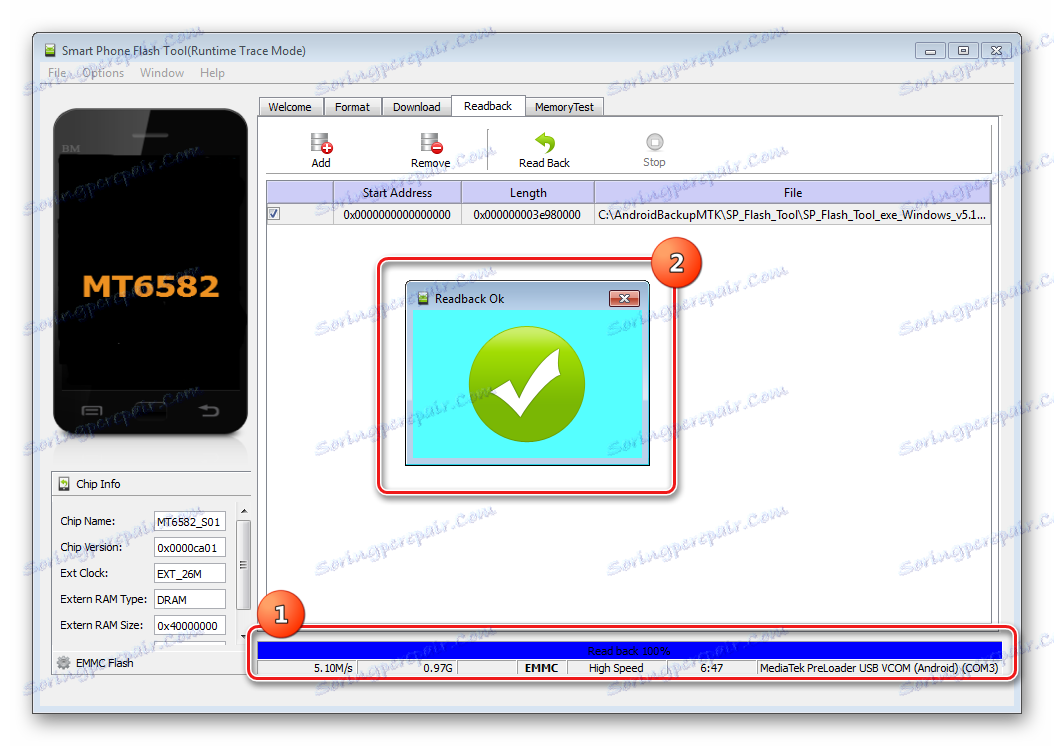This screenshot has width=1054, height=746.
Task: Switch to the Download tab
Action: pyautogui.click(x=417, y=107)
